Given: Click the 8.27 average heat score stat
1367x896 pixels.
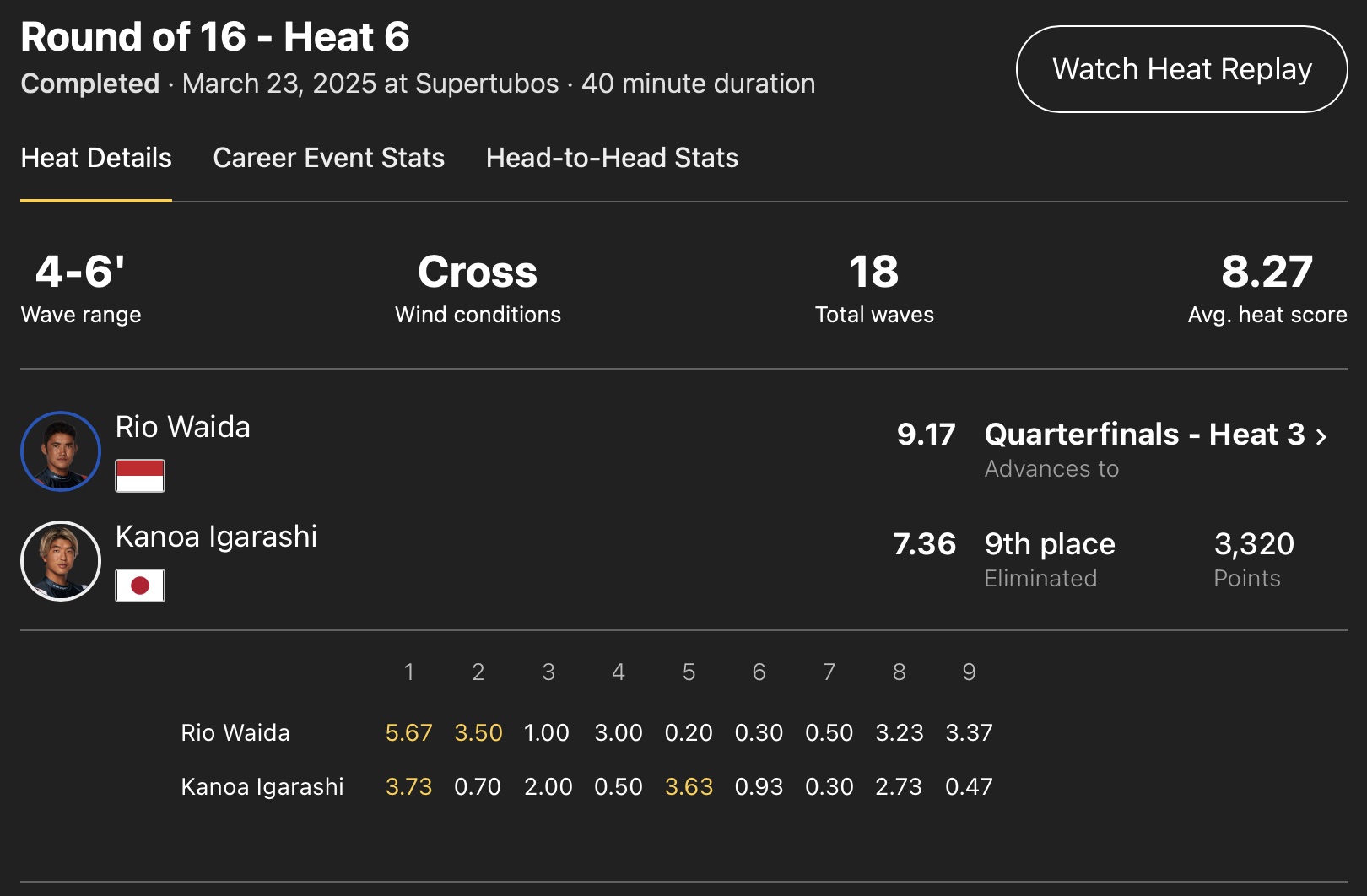Looking at the screenshot, I should [1267, 273].
